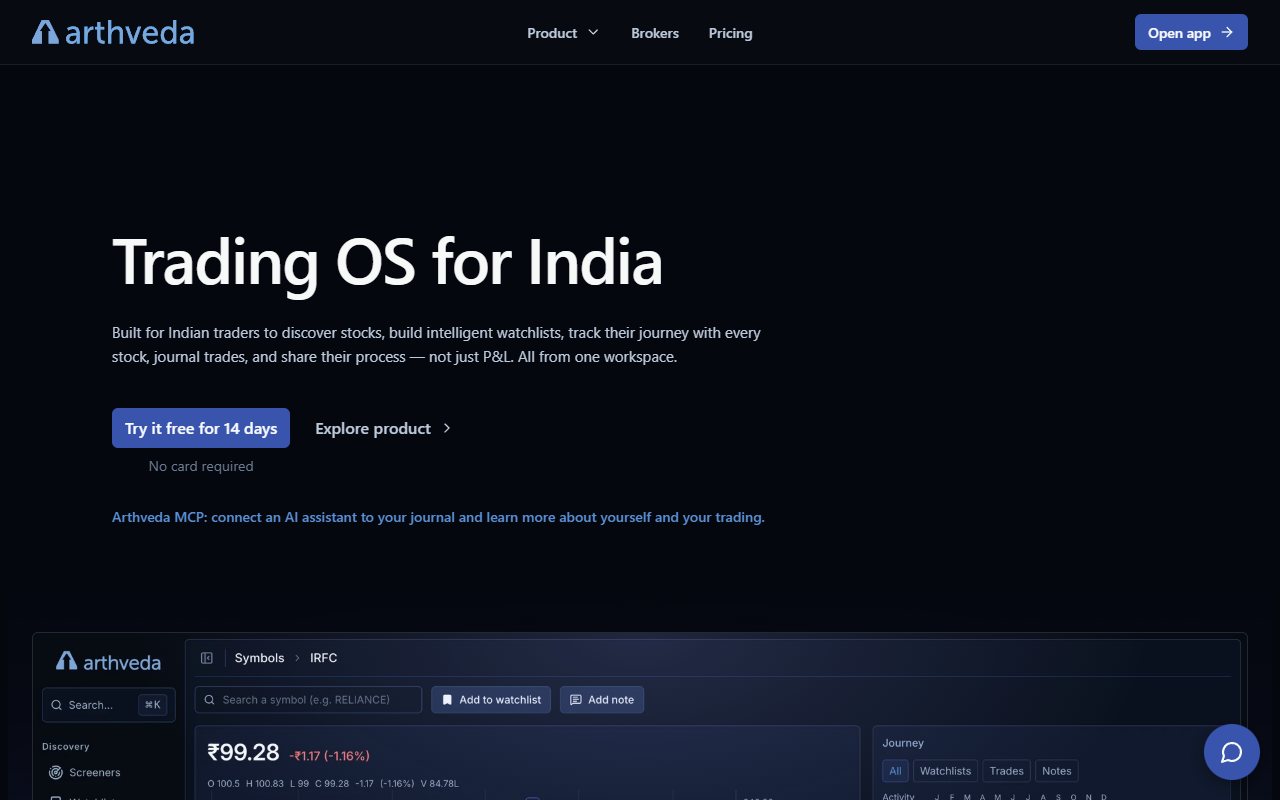Click the 'Trading OS for India' headline

(x=387, y=263)
